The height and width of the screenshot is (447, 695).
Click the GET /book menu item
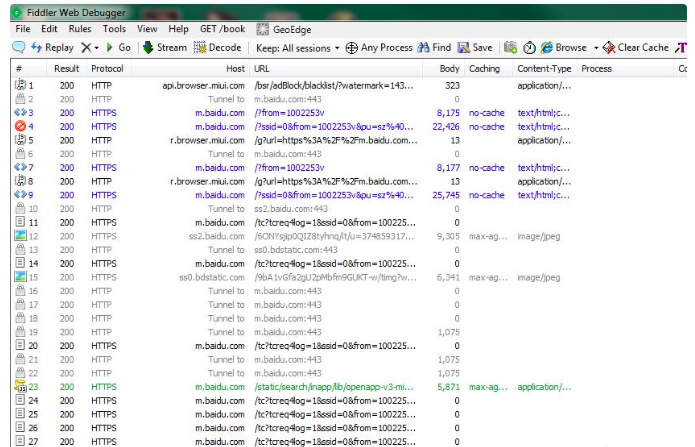tap(223, 29)
